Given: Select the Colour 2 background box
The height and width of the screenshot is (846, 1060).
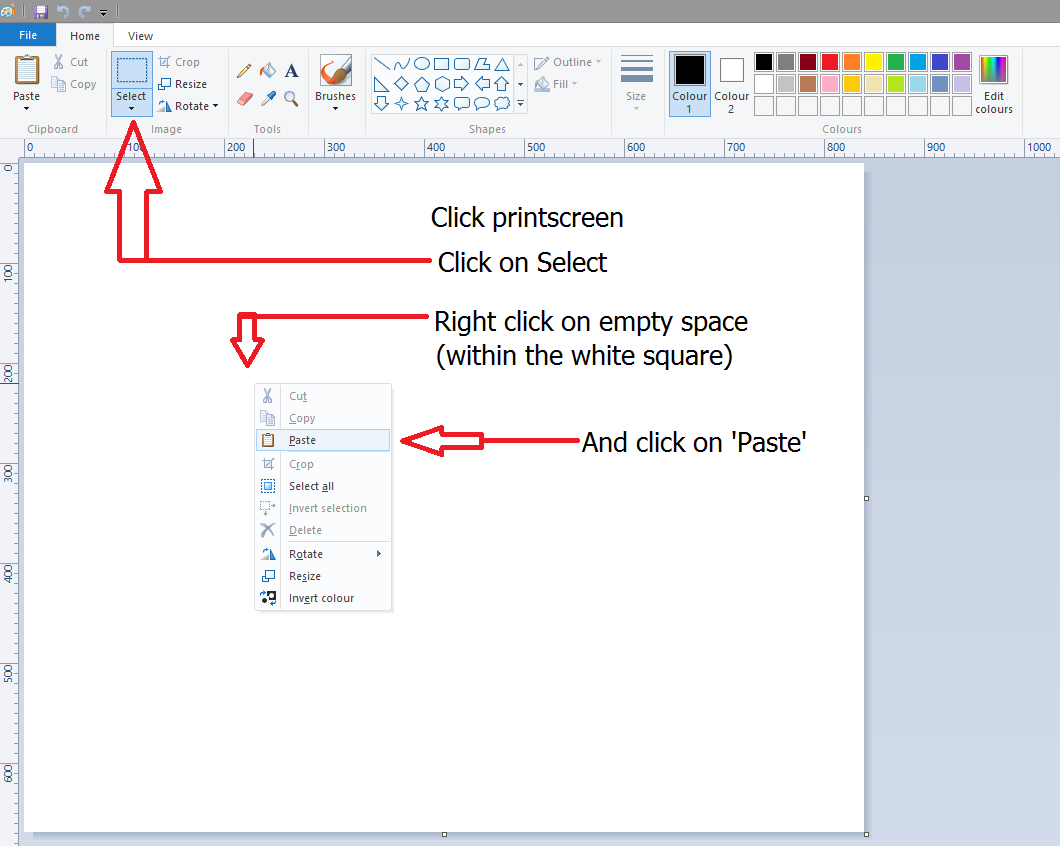Looking at the screenshot, I should 731,83.
